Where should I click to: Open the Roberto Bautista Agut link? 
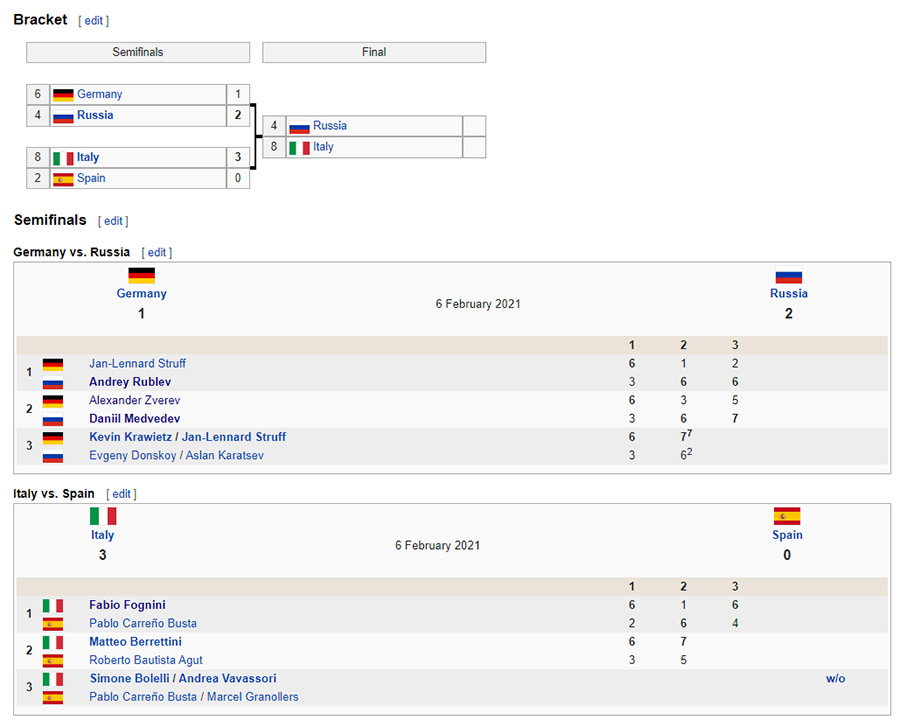click(x=145, y=660)
